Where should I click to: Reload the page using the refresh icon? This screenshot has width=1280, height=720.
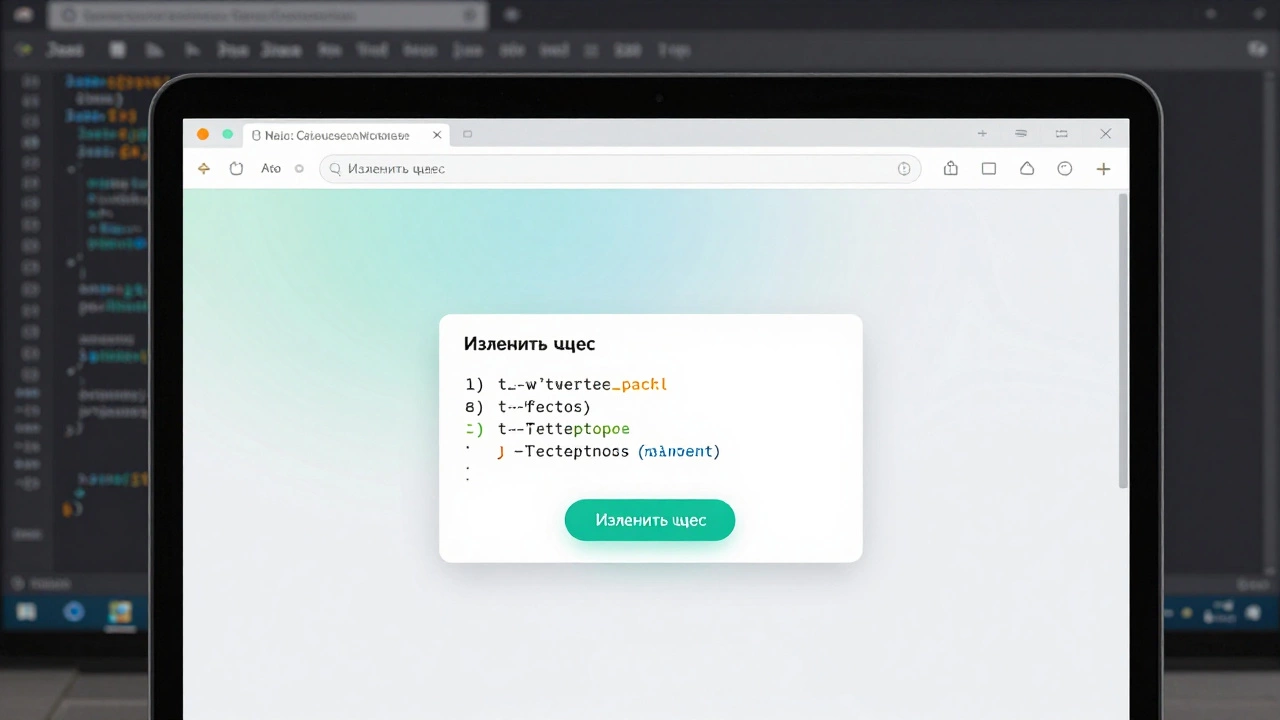pos(236,168)
